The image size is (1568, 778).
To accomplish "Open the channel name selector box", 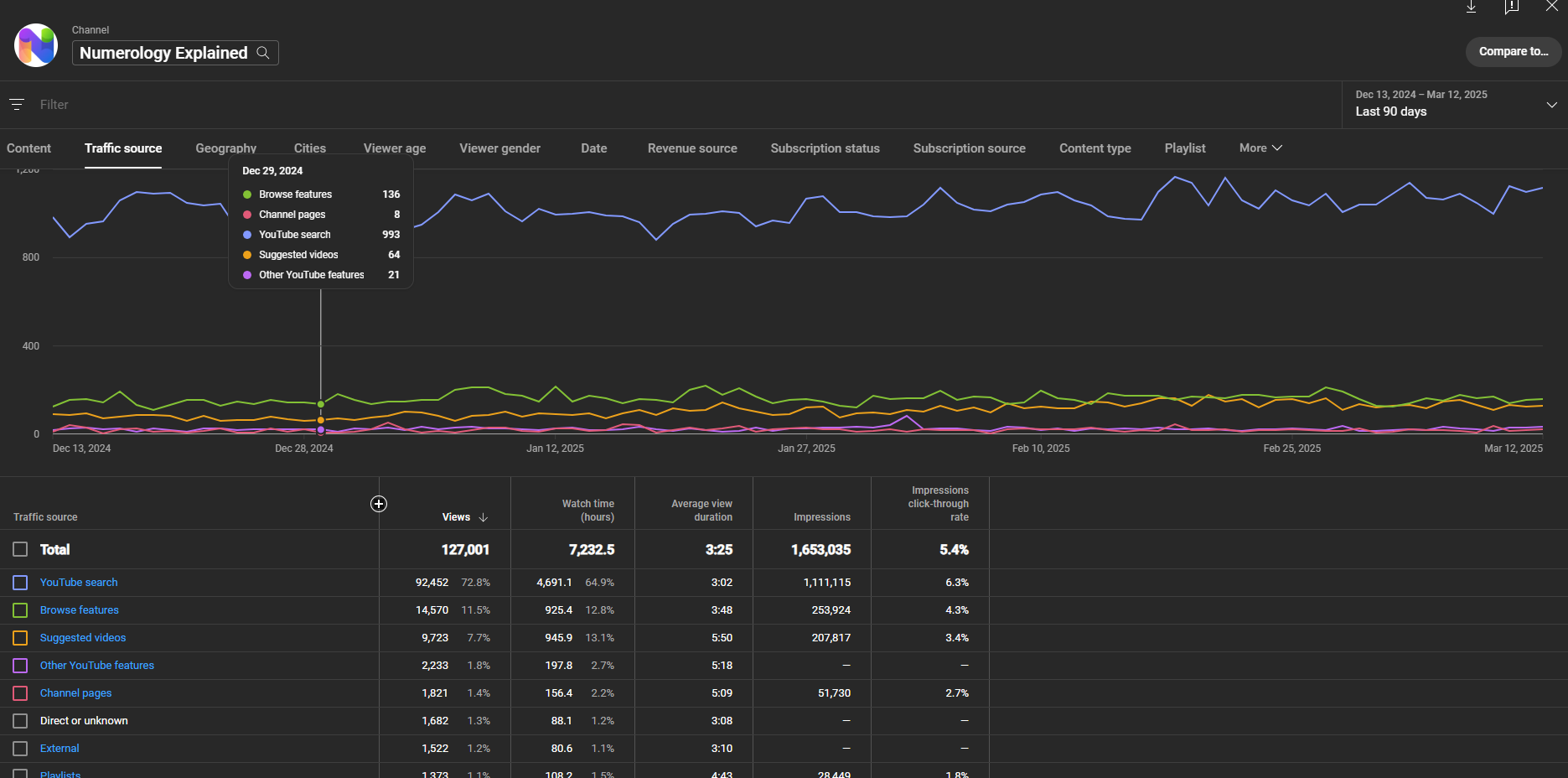I will click(175, 53).
